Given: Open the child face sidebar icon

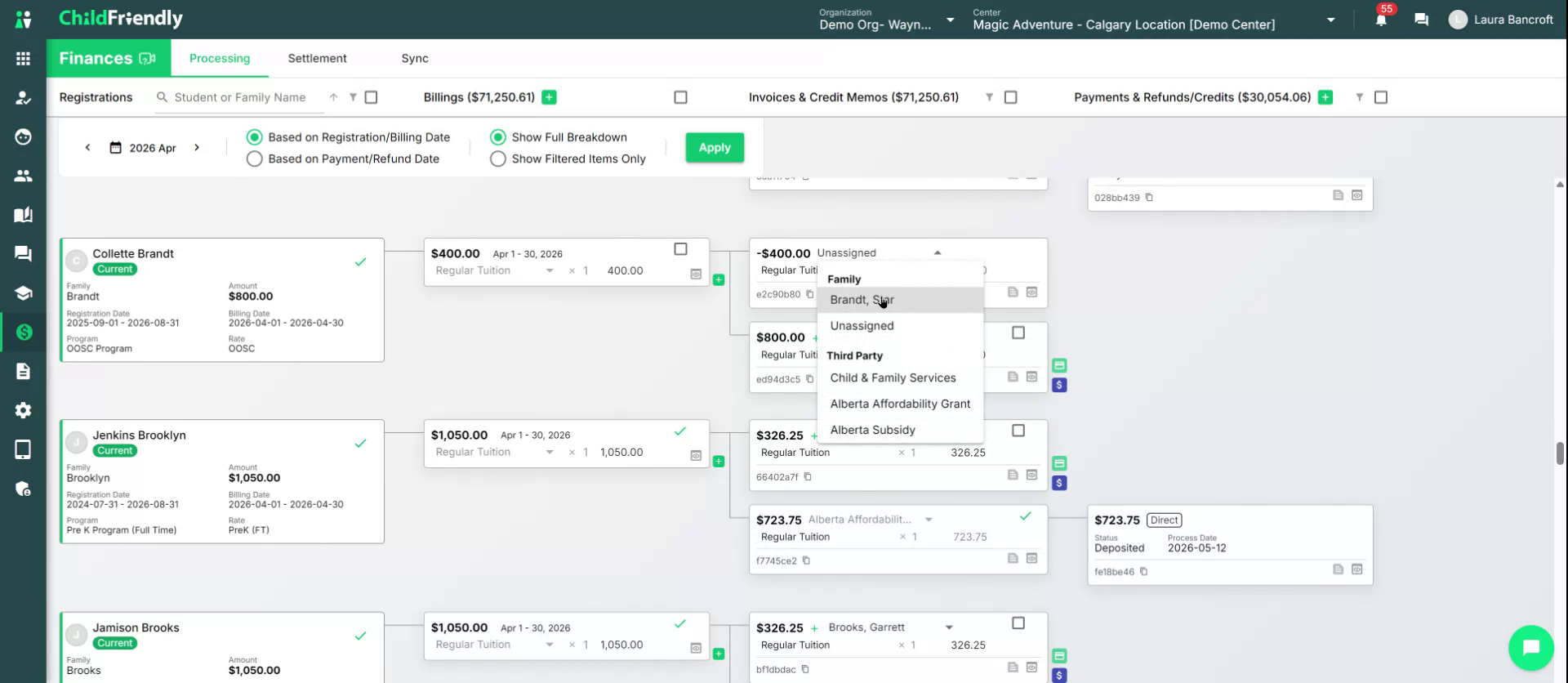Looking at the screenshot, I should pos(23,136).
